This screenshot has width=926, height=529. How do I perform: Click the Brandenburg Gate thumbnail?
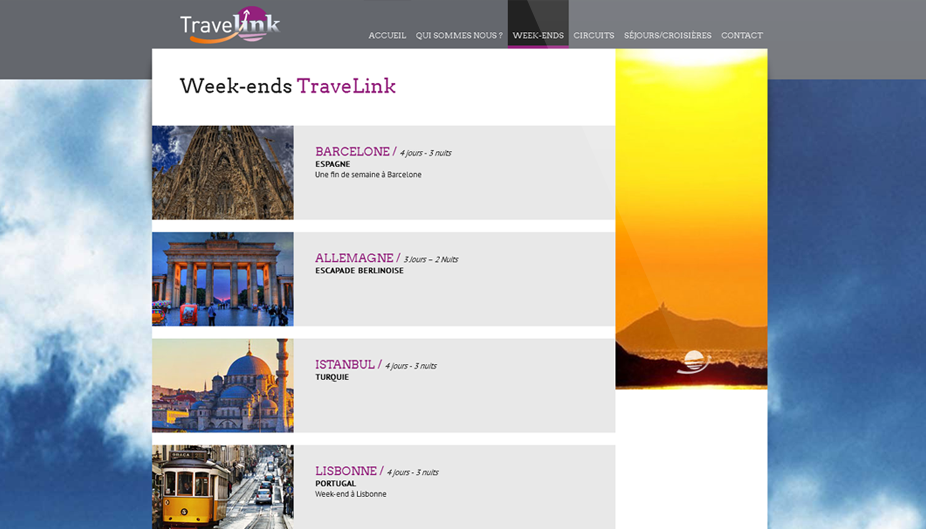click(223, 279)
